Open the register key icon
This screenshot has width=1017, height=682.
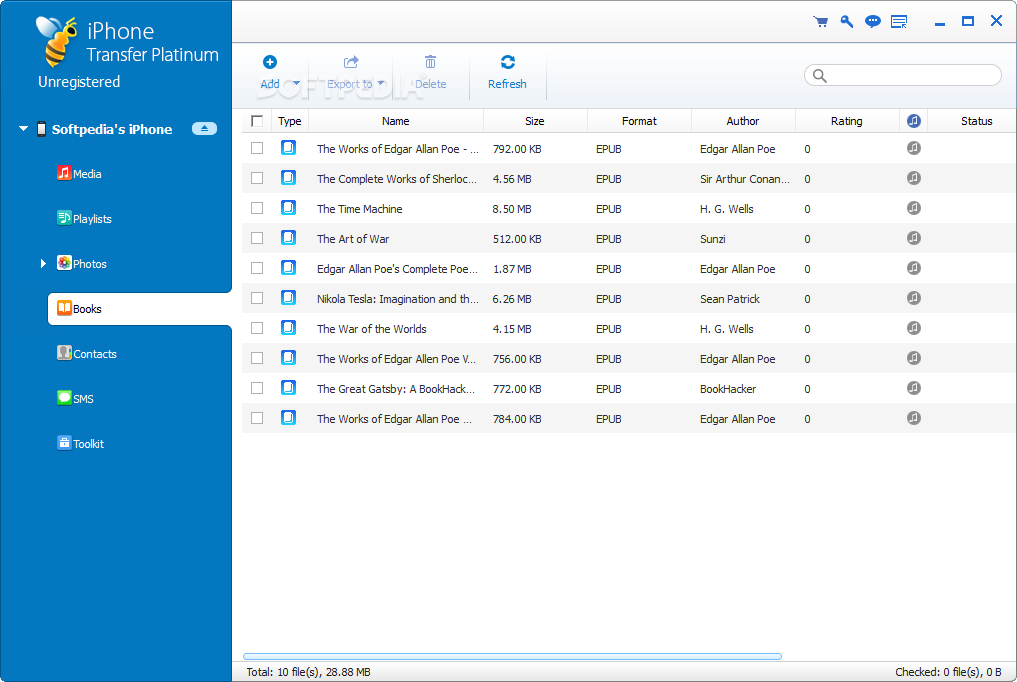pyautogui.click(x=846, y=21)
